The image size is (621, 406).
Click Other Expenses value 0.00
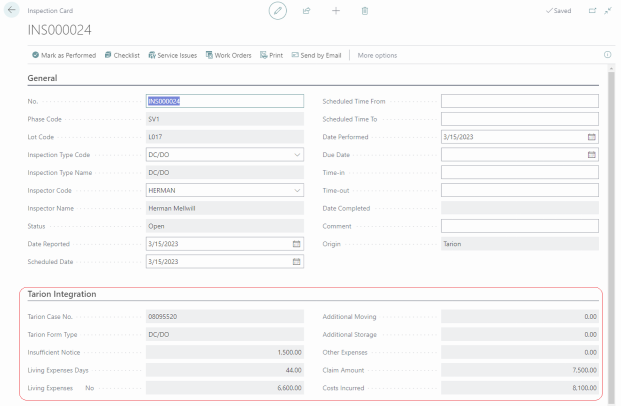[x=520, y=352]
